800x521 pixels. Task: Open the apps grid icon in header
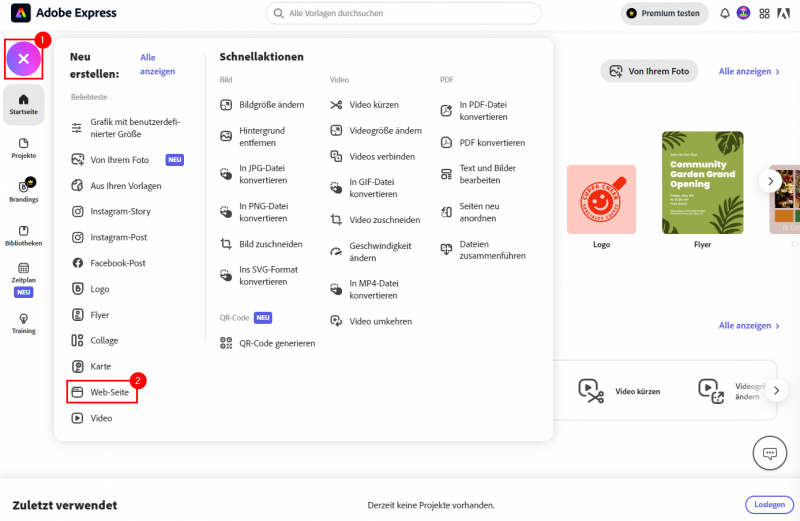point(764,13)
